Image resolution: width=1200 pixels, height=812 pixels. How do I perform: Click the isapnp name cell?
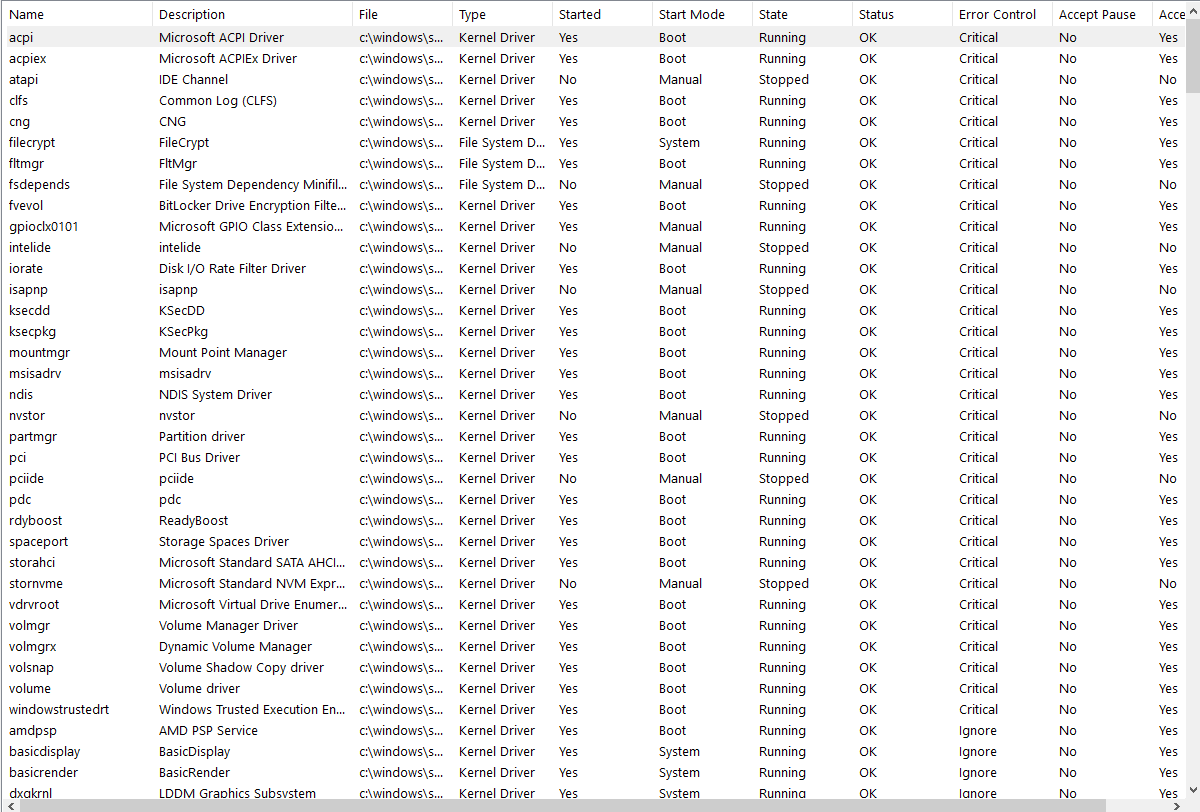tap(29, 289)
